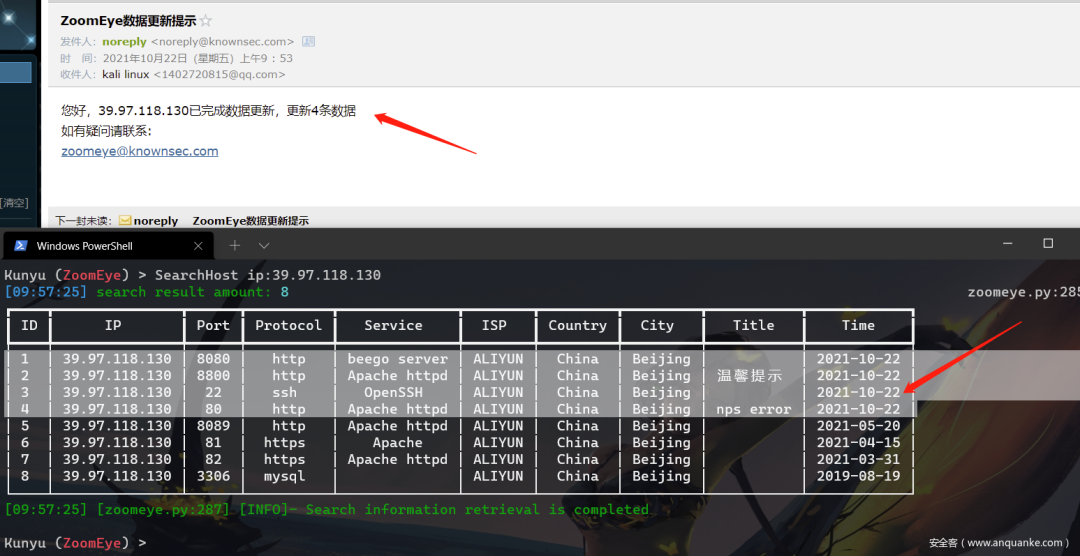The image size is (1080, 556).
Task: Maximize the terminal window
Action: (x=1048, y=243)
